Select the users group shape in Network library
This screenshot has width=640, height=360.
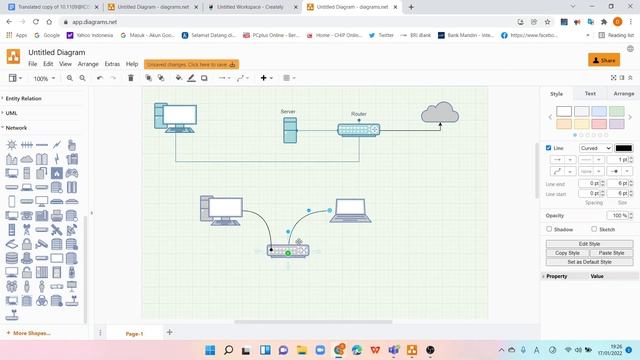coord(11,286)
